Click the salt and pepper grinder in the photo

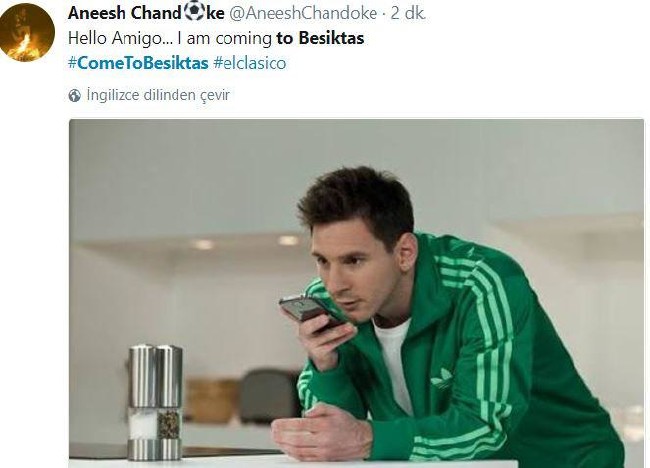(x=155, y=403)
